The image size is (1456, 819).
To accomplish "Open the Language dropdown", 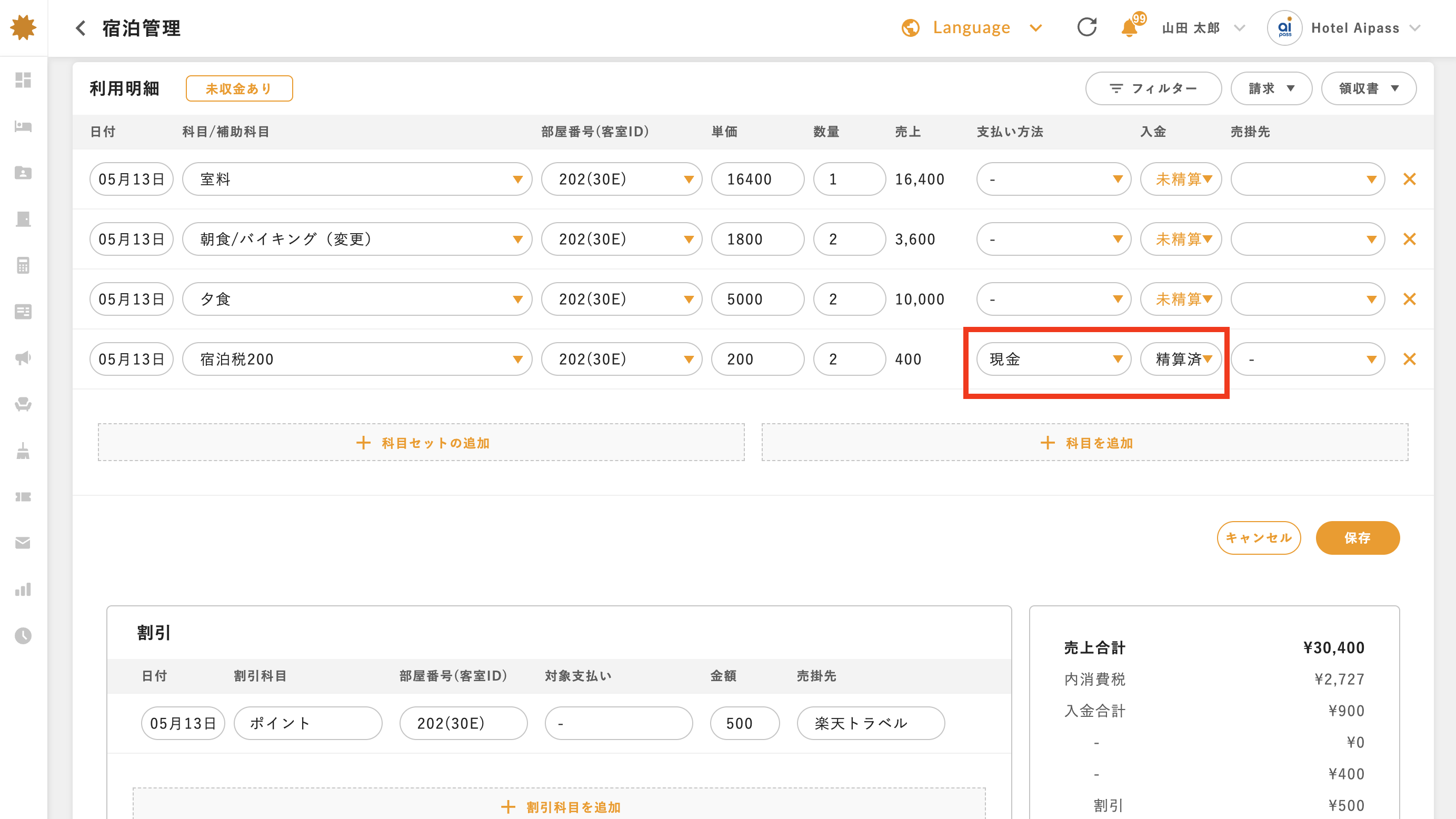I will (x=972, y=28).
